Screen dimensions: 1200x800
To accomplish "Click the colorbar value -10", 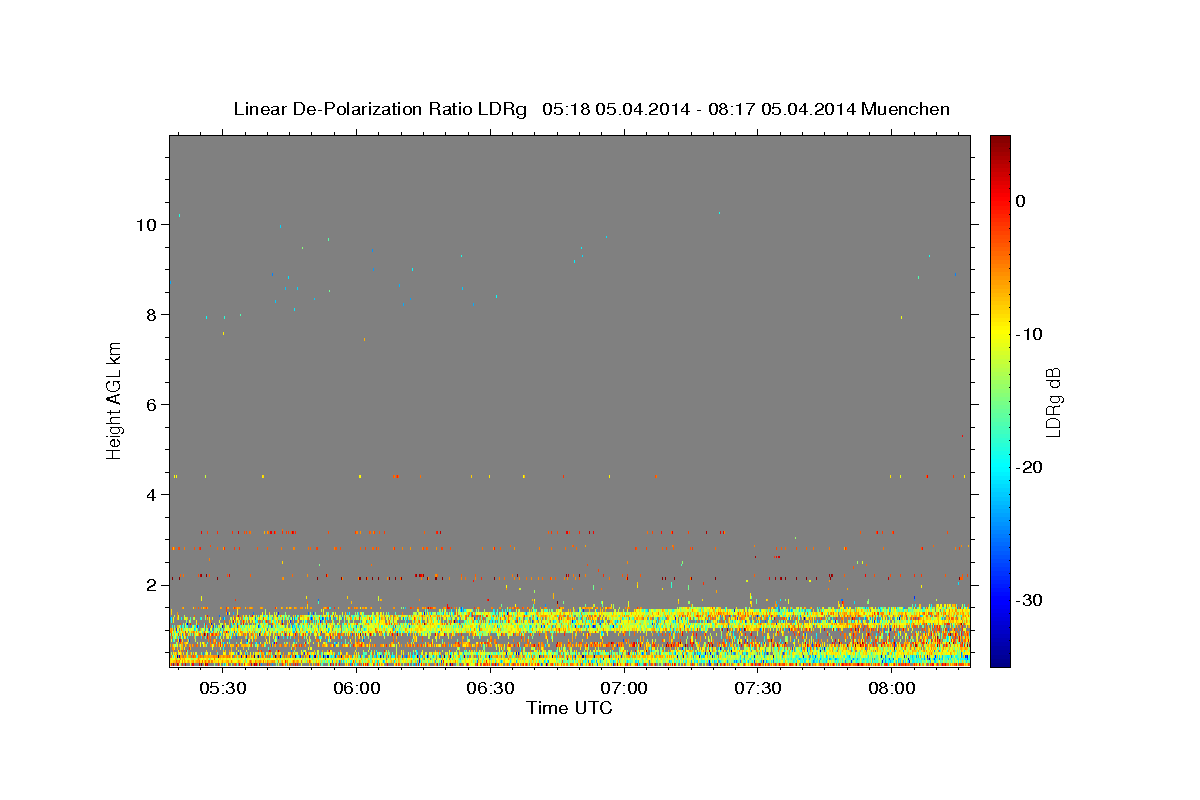I will click(x=1030, y=334).
